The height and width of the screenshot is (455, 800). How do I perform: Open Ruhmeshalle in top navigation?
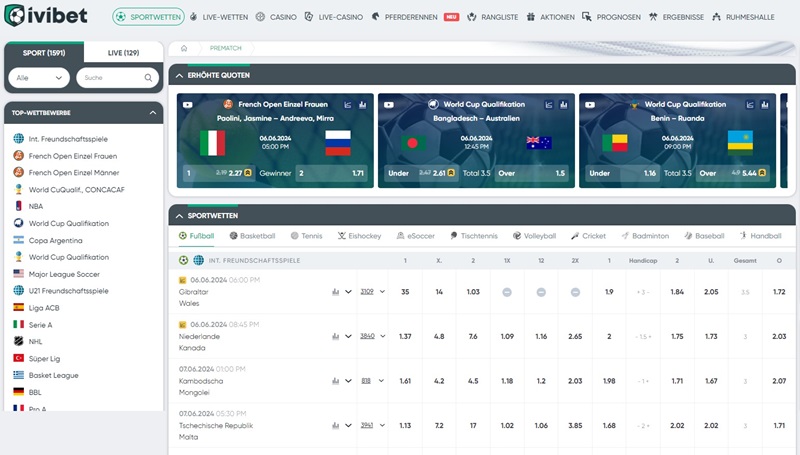click(743, 17)
